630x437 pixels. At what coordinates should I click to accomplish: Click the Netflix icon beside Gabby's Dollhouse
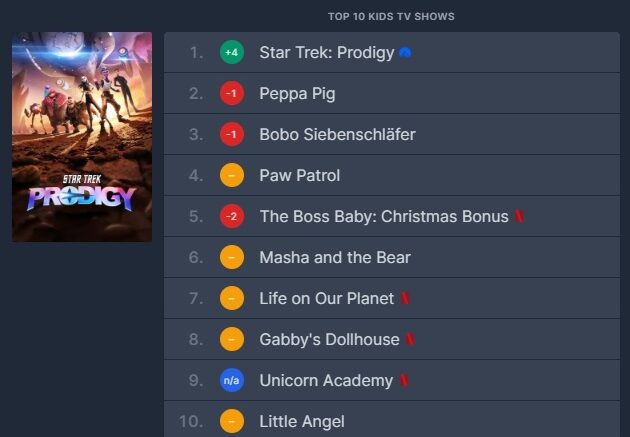click(410, 339)
